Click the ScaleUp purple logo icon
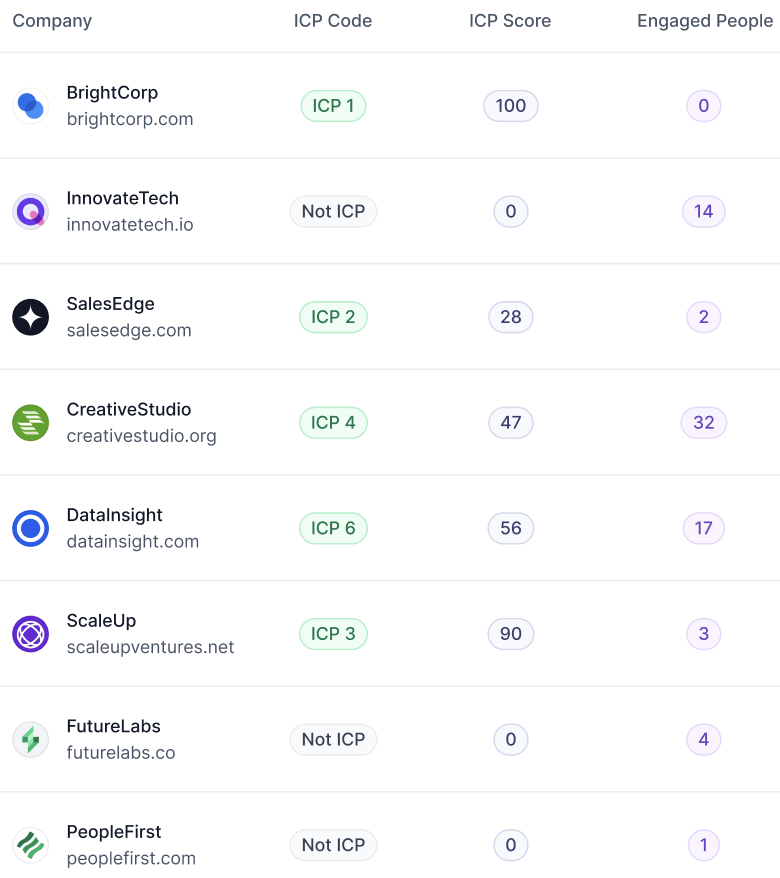The width and height of the screenshot is (780, 878). [30, 634]
